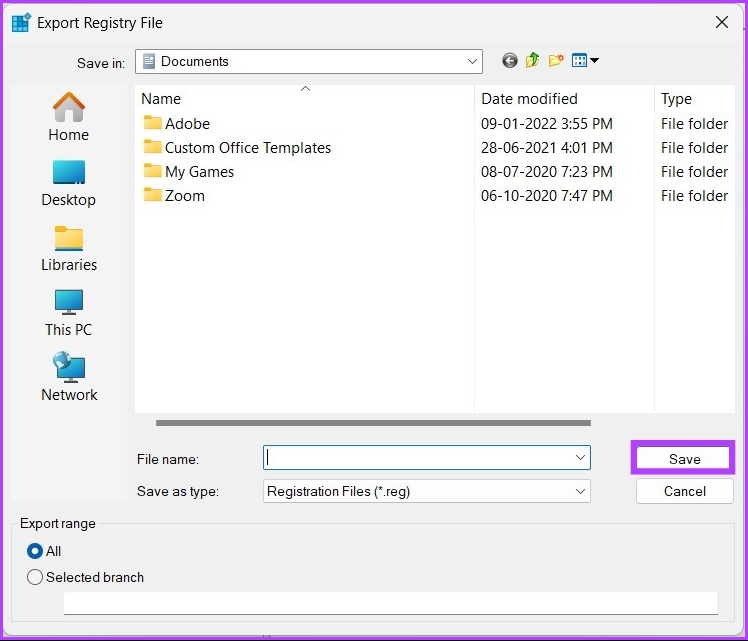Expand the Save in Documents dropdown

pos(309,62)
